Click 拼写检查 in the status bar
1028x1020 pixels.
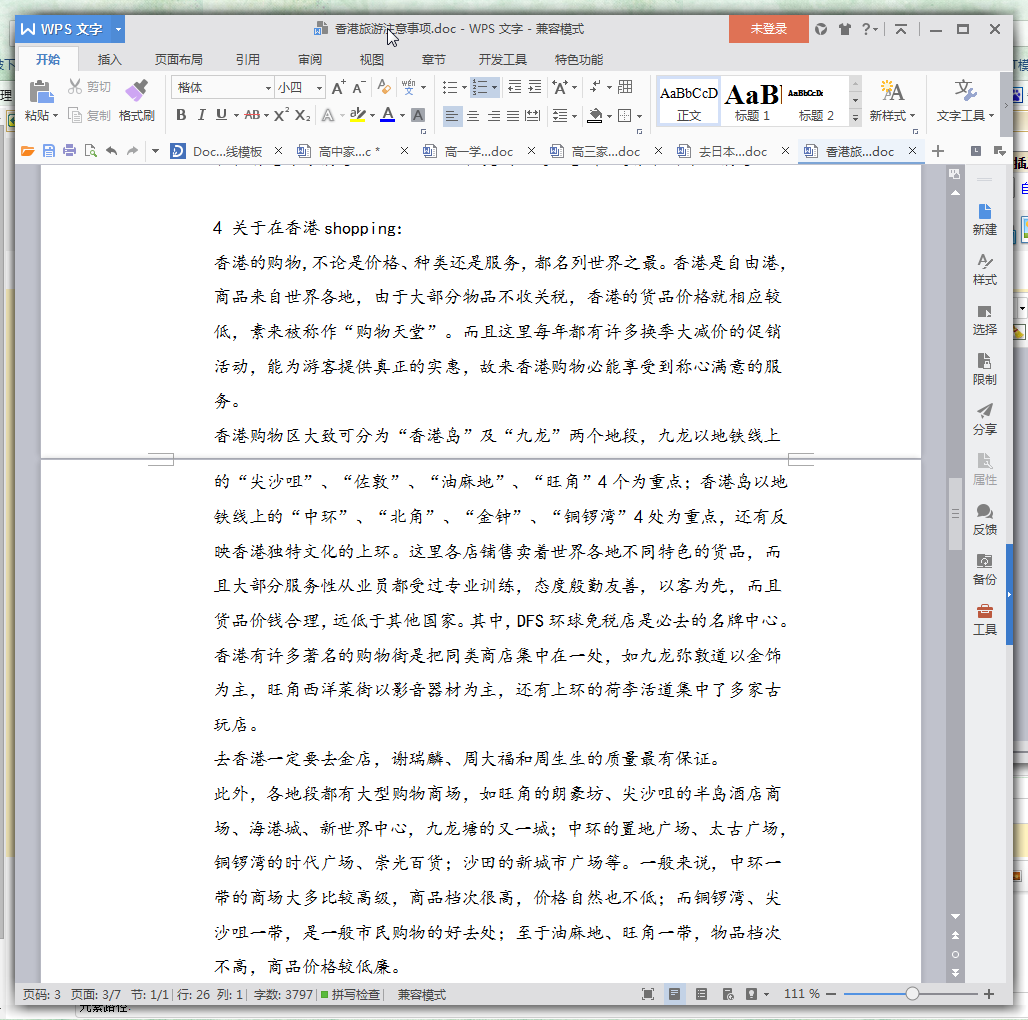point(351,994)
